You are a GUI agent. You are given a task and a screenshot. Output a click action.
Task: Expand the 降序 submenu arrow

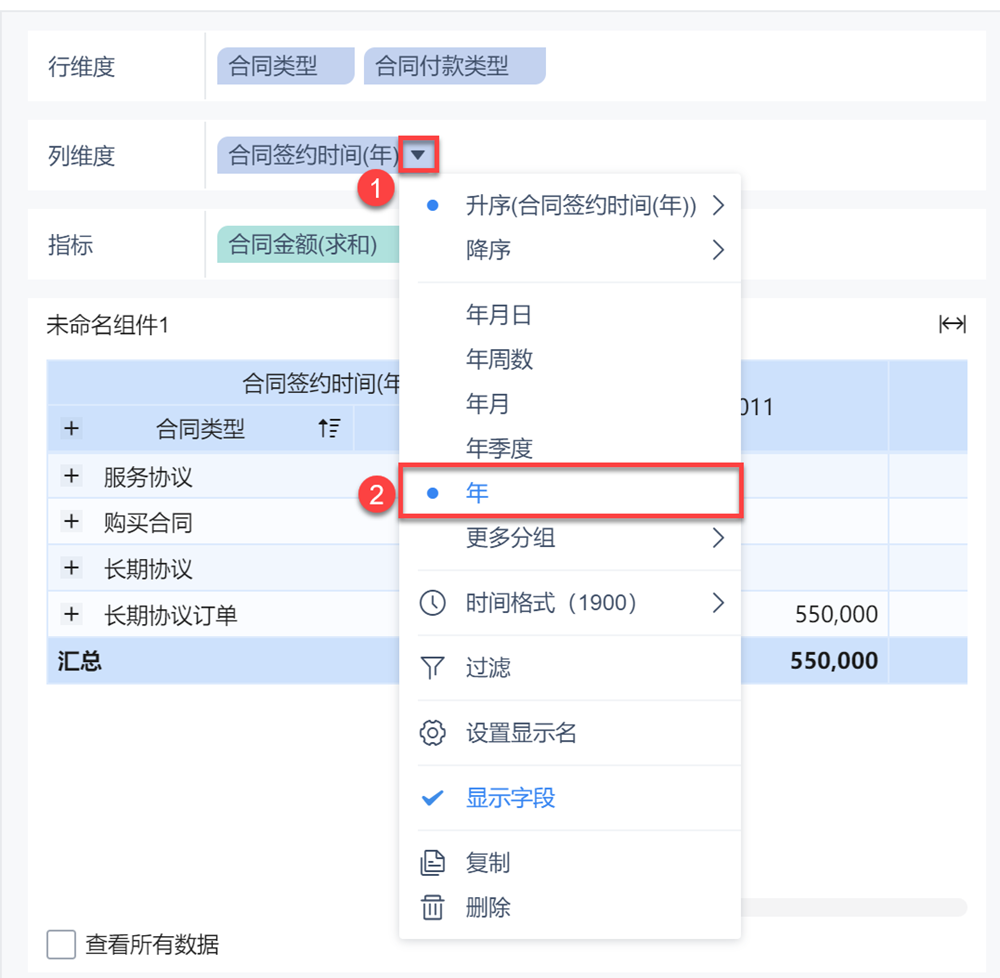[x=718, y=249]
